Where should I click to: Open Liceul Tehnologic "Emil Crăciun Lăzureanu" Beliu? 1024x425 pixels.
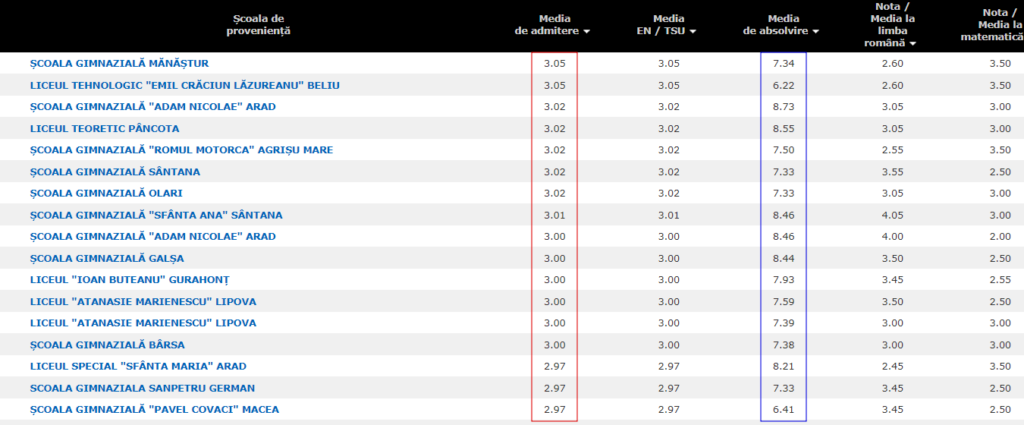185,85
